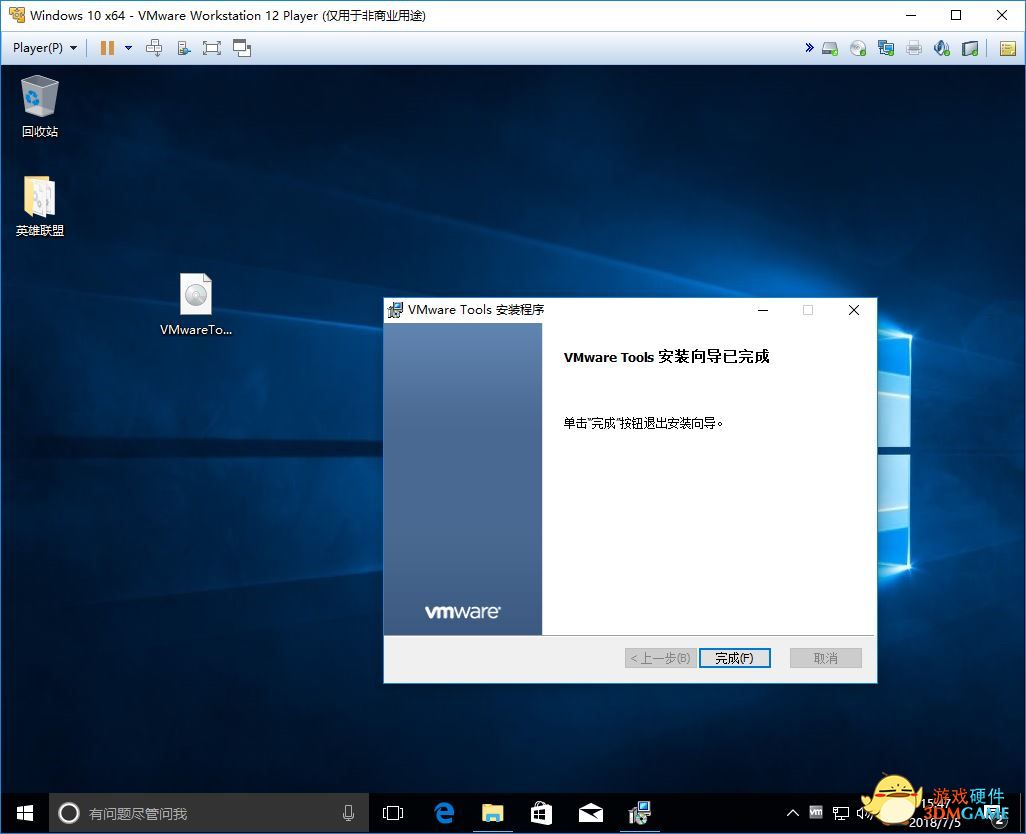Minimize the VMware Tools setup dialog
Viewport: 1026px width, 834px height.
point(763,310)
